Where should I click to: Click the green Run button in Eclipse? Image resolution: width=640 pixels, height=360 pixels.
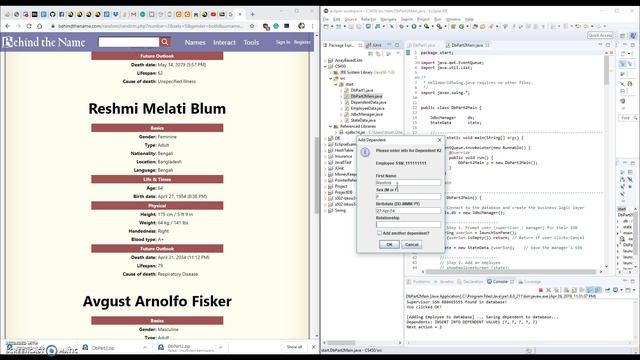[x=414, y=27]
